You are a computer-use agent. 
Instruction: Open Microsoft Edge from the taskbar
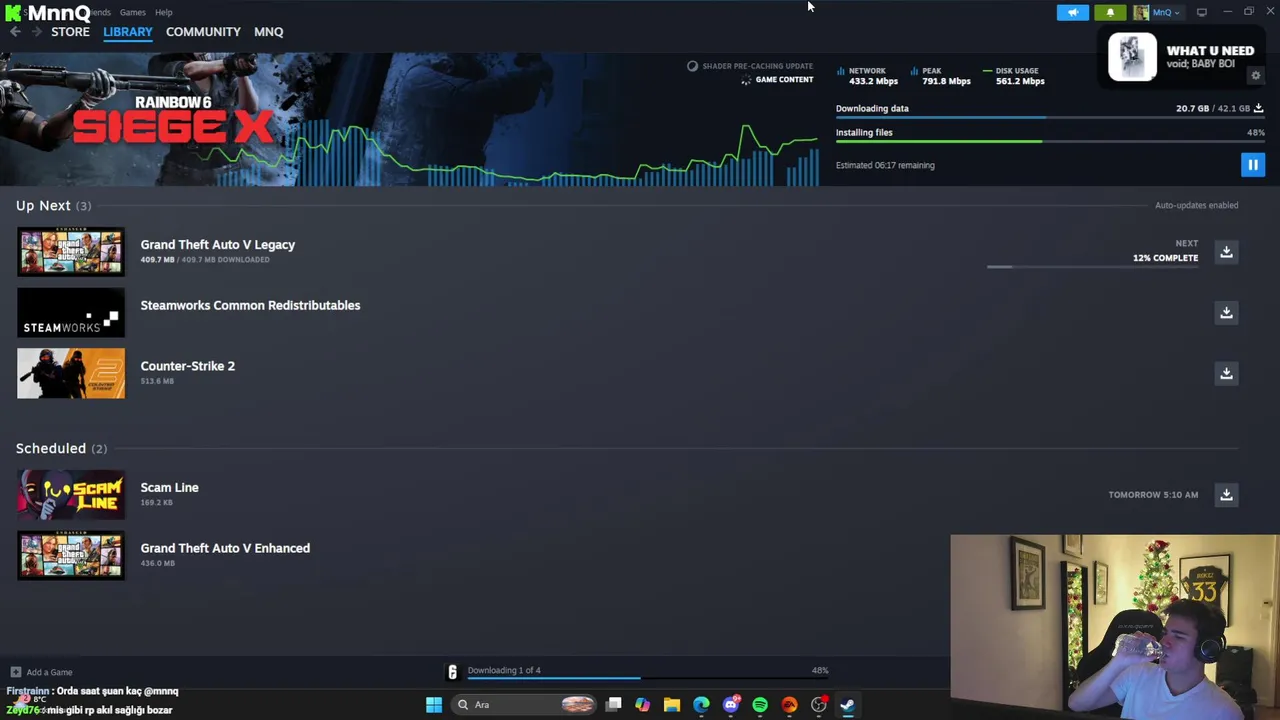point(701,705)
